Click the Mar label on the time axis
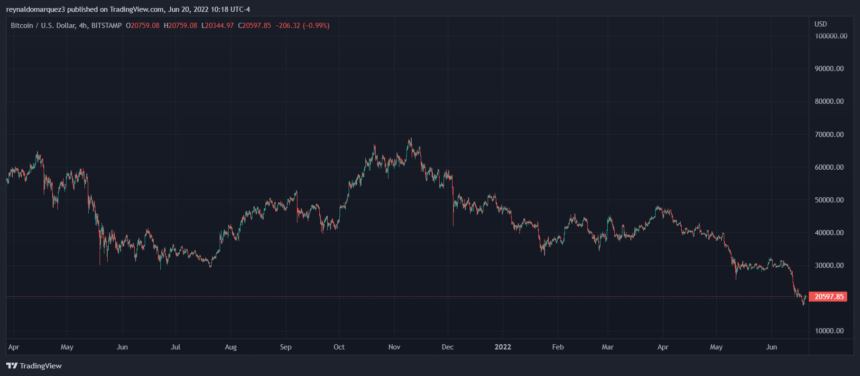Screen dimensions: 860x376 tap(608, 347)
